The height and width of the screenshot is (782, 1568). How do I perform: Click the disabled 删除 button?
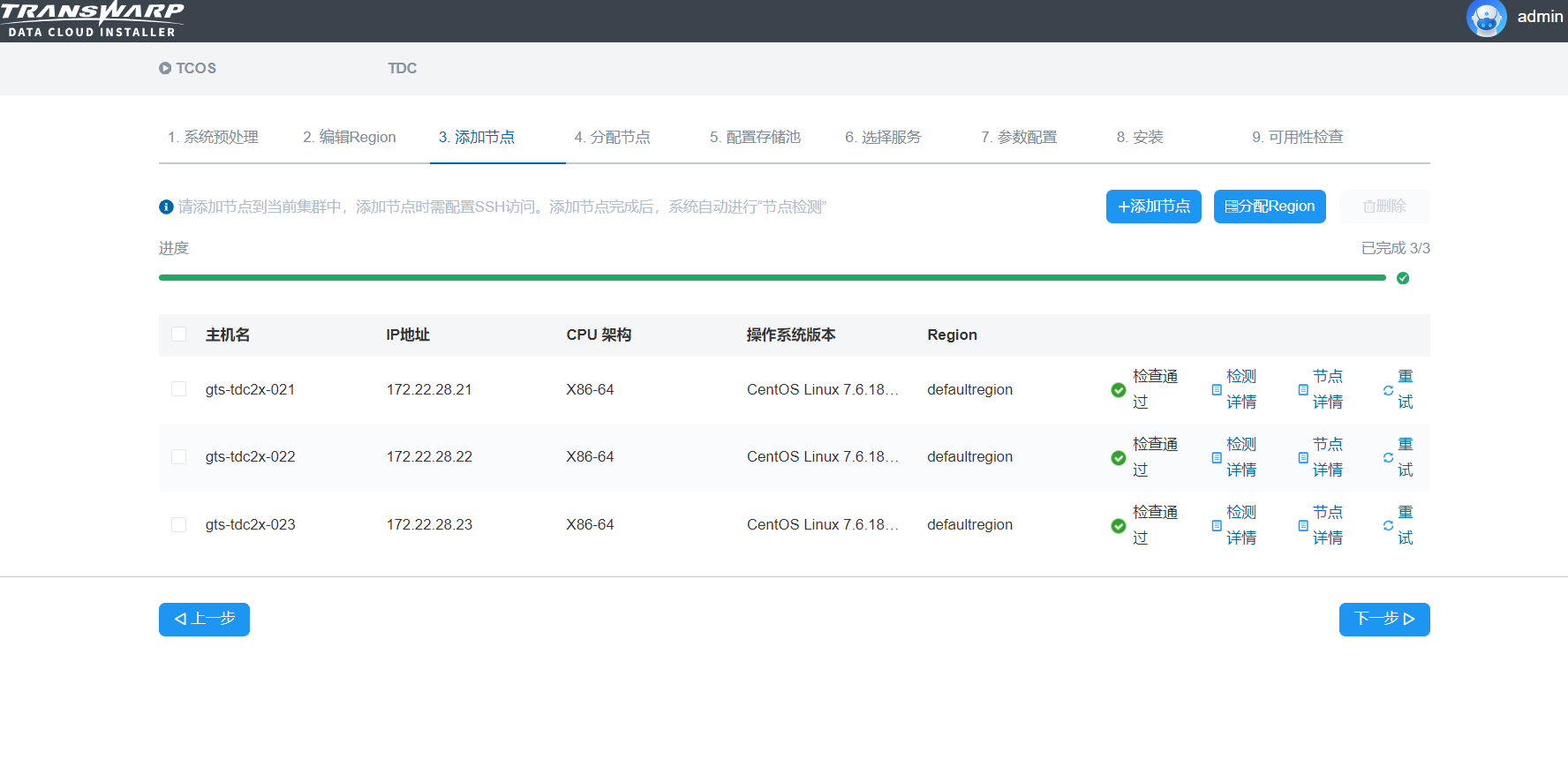(x=1384, y=207)
